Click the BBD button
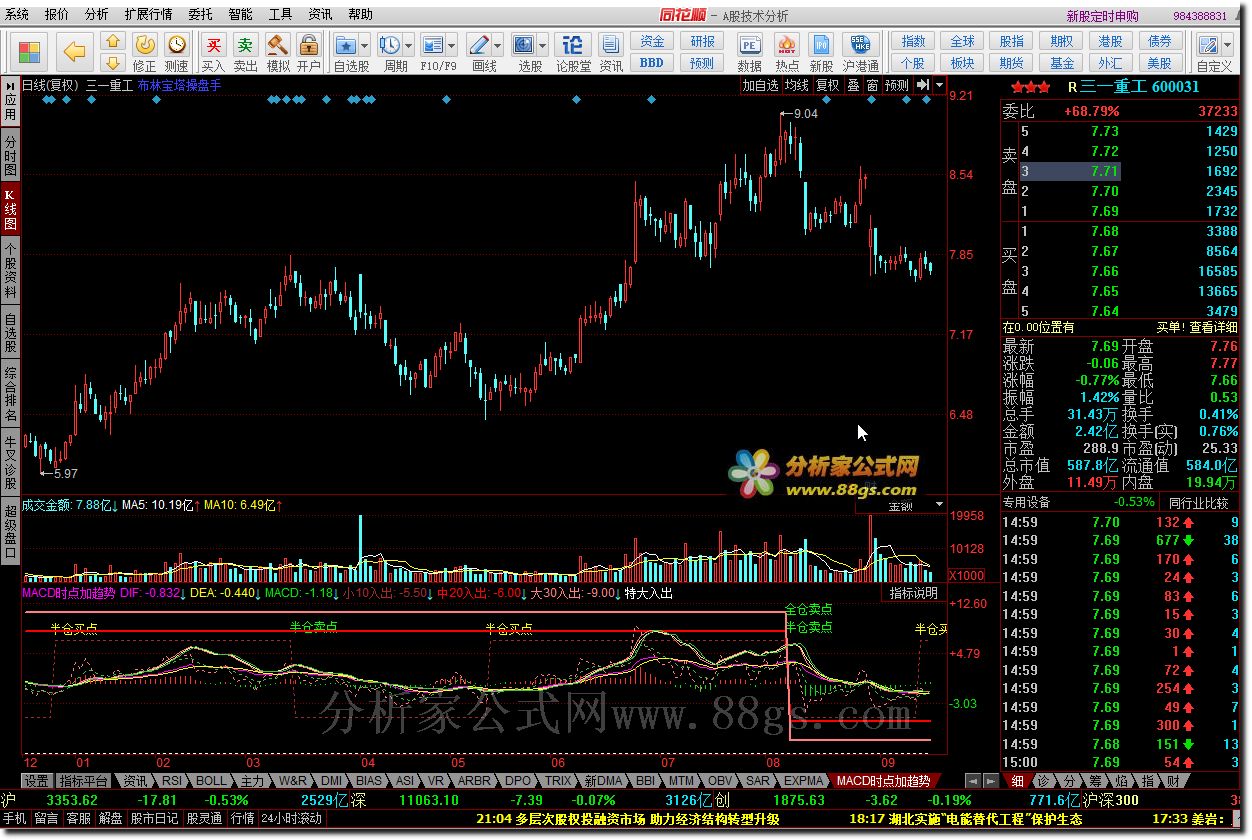Image resolution: width=1252 pixels, height=840 pixels. [x=652, y=63]
